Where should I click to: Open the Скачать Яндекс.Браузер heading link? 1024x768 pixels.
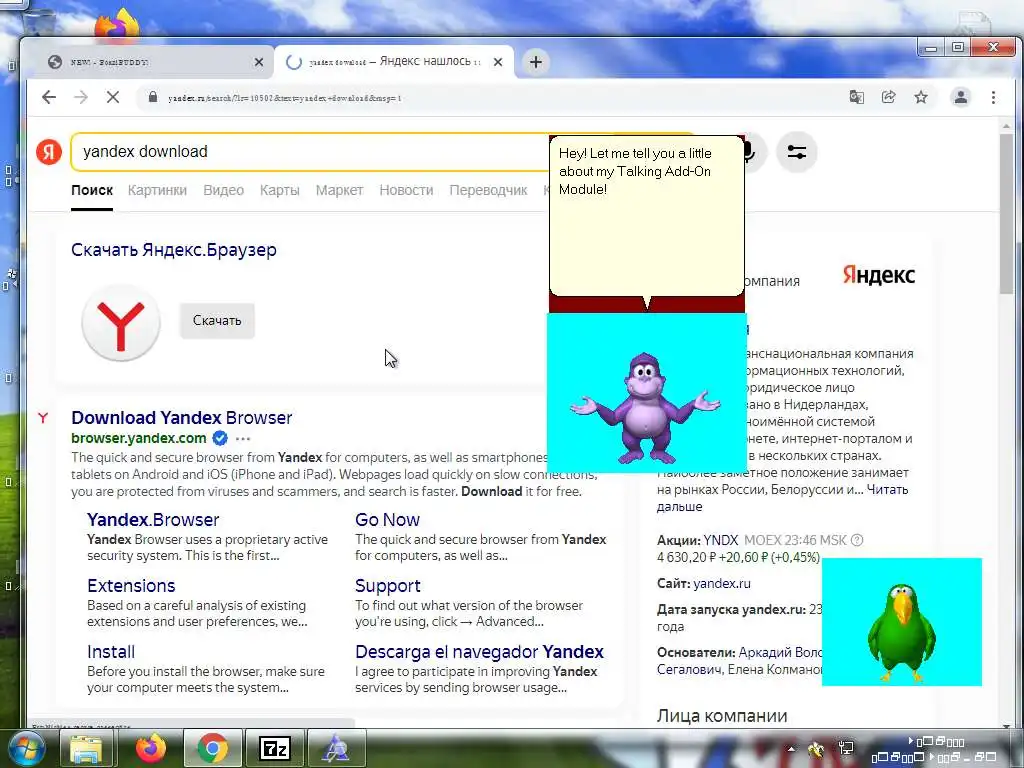tap(174, 250)
